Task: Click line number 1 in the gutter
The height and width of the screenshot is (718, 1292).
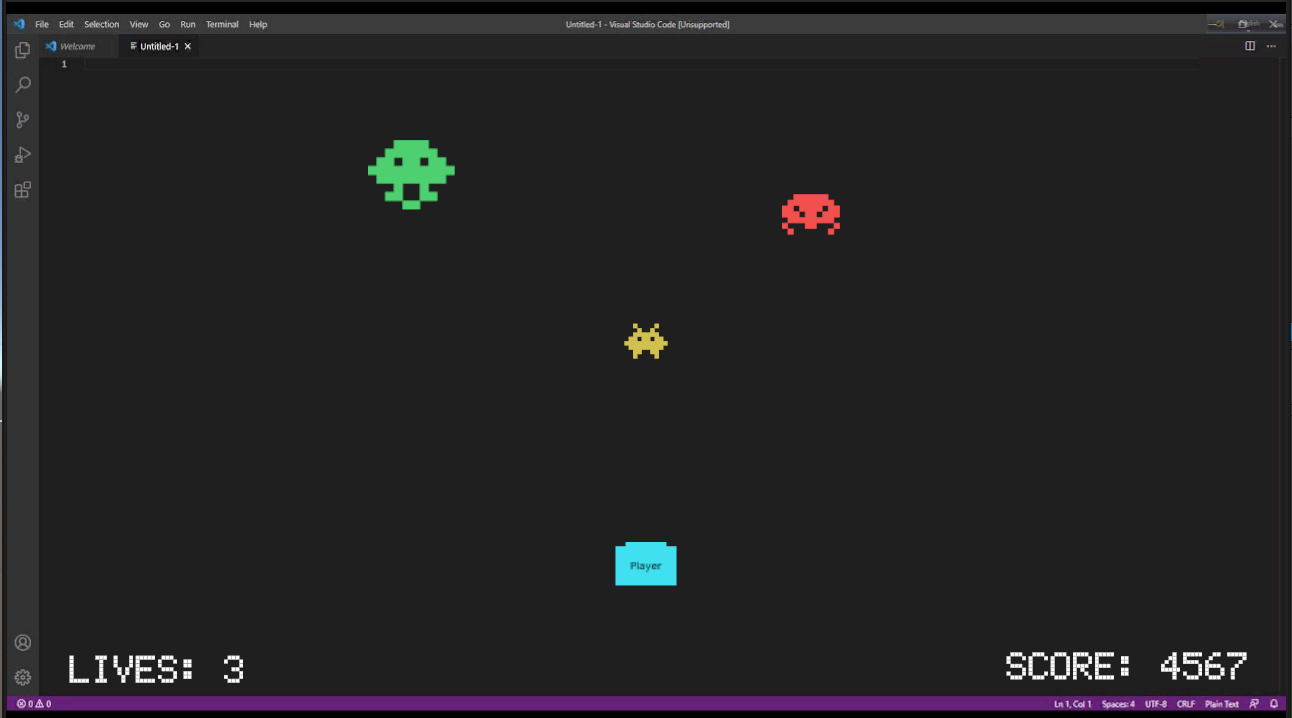Action: (x=64, y=64)
